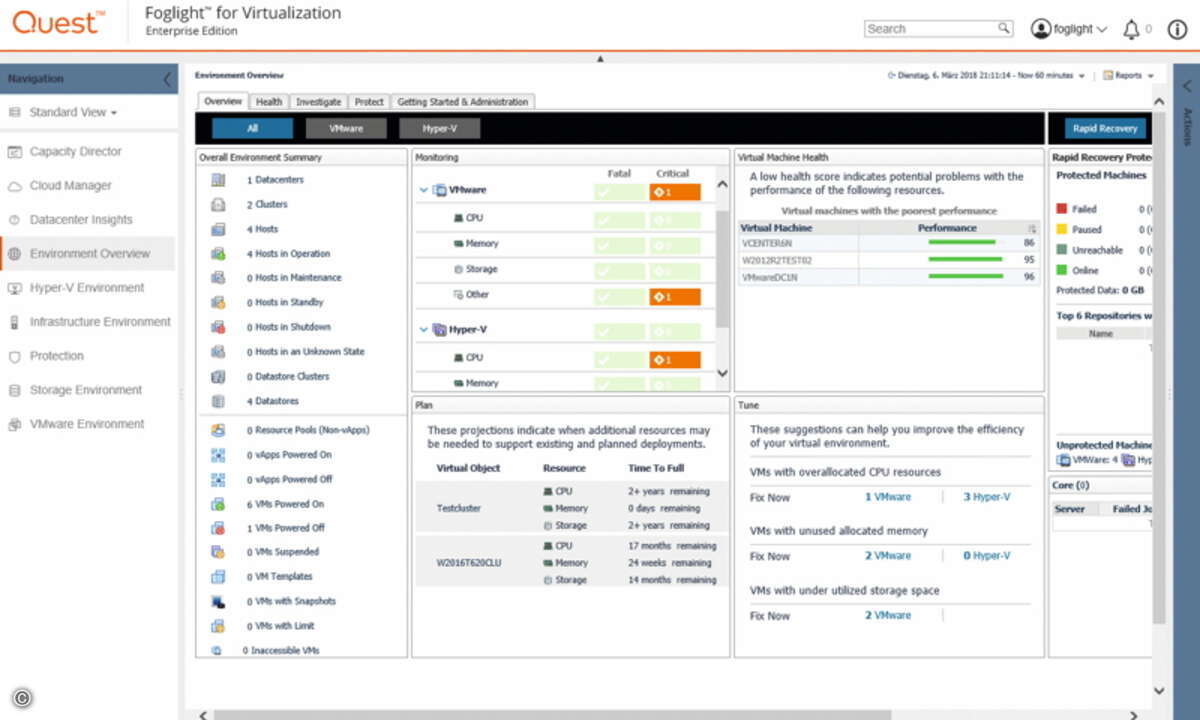
Task: Open 2 VMware unused memory link
Action: [888, 556]
